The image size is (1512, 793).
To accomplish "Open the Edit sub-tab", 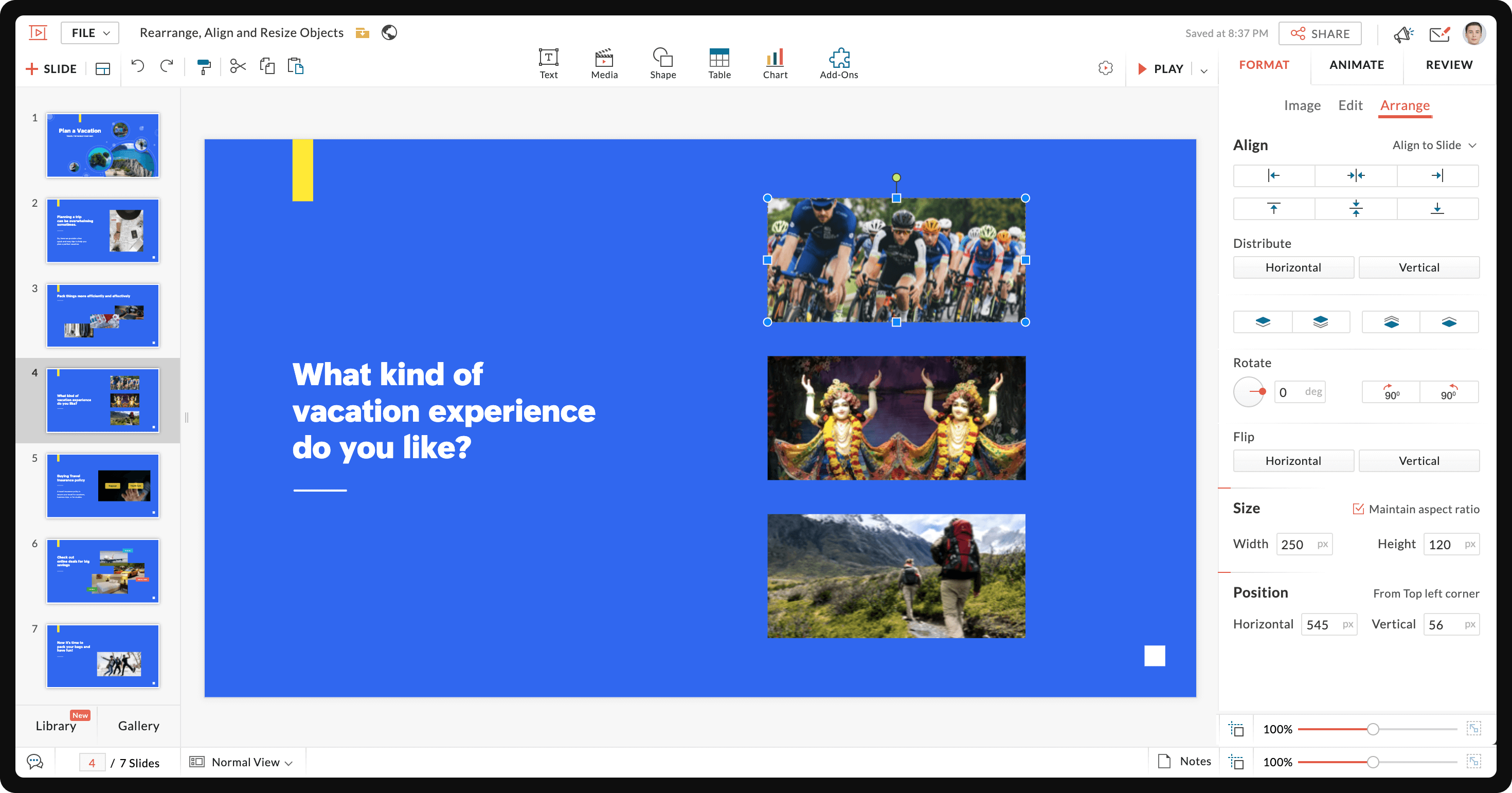I will [1350, 105].
